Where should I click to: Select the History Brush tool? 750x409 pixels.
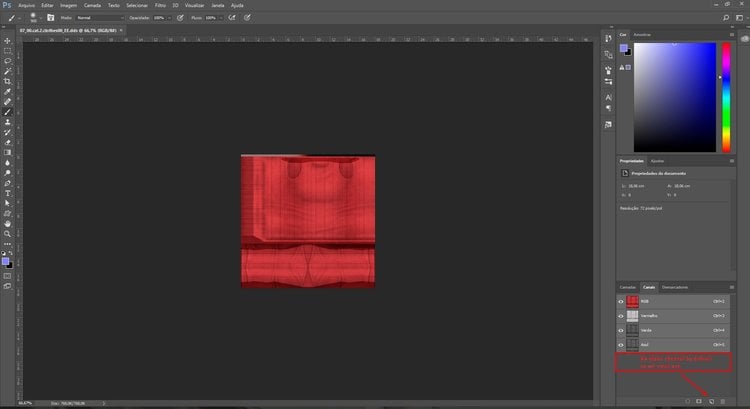click(x=7, y=132)
